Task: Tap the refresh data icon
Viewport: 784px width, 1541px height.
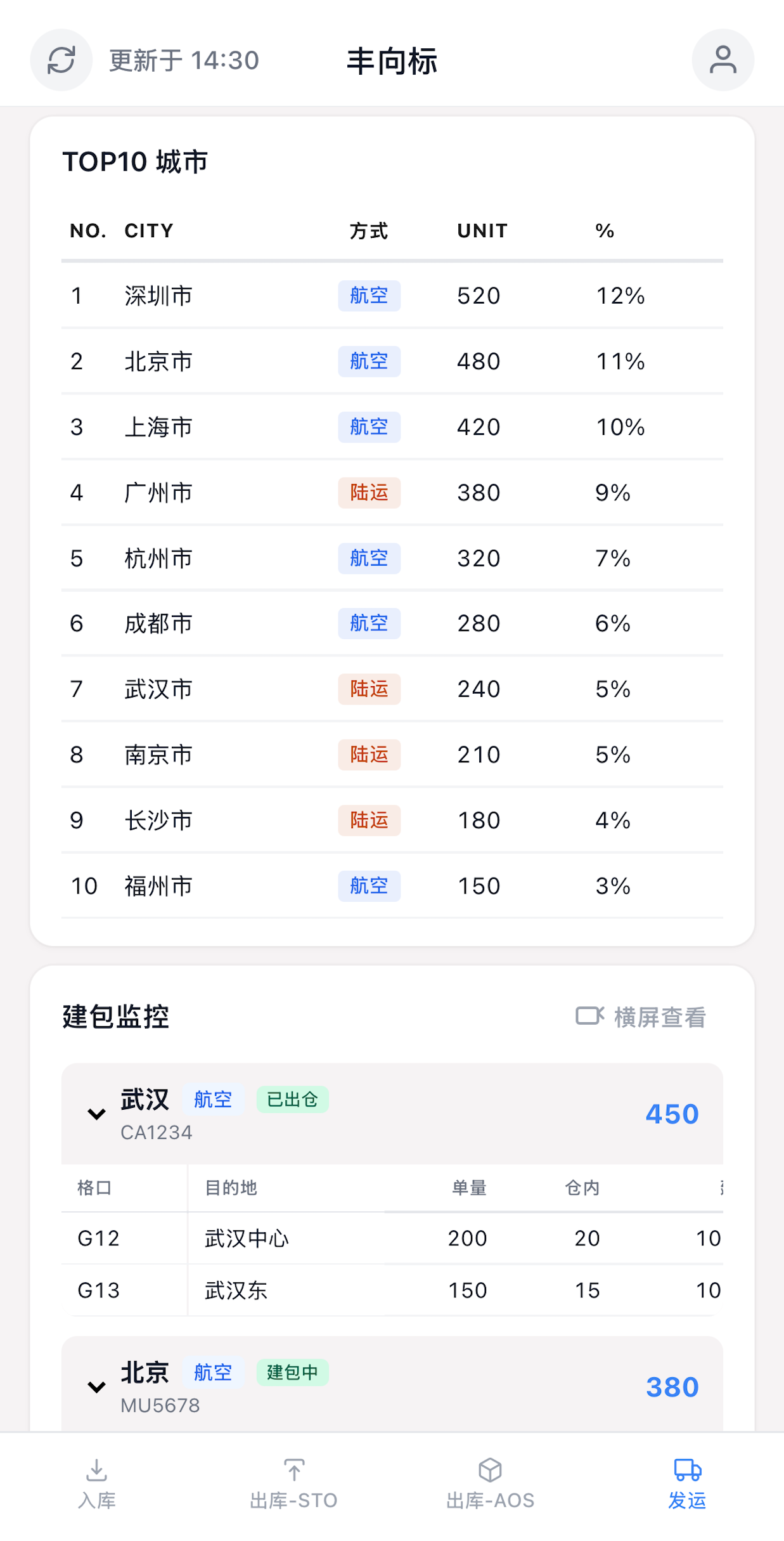Action: coord(61,60)
